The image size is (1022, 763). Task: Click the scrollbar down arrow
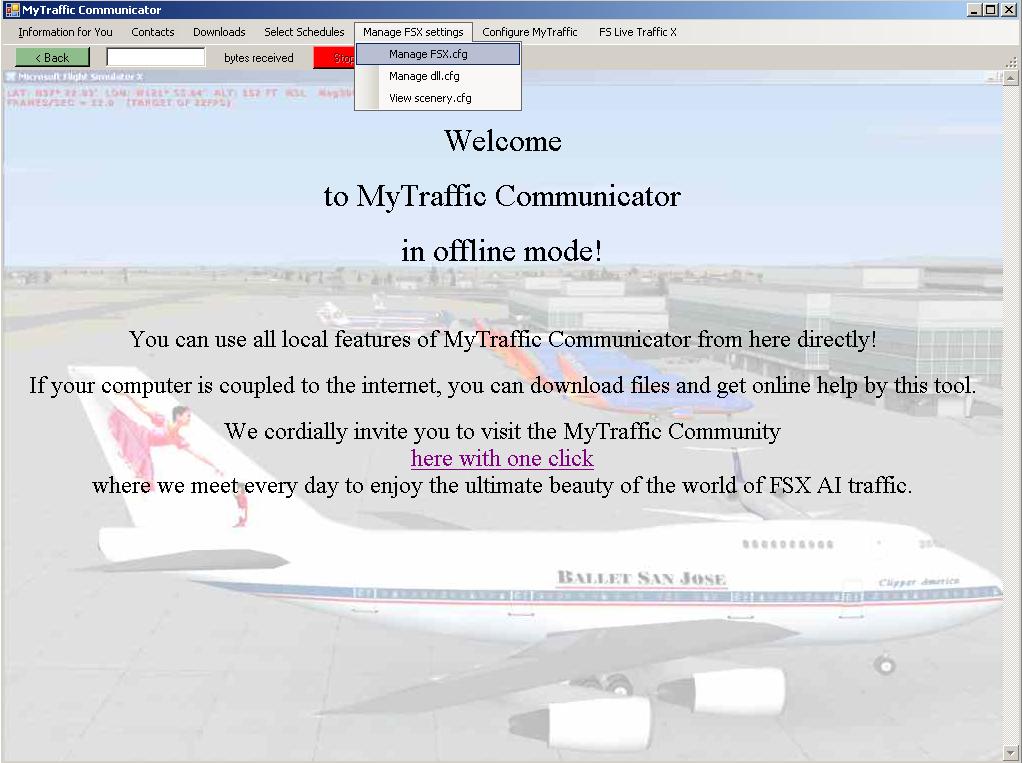click(x=1011, y=753)
